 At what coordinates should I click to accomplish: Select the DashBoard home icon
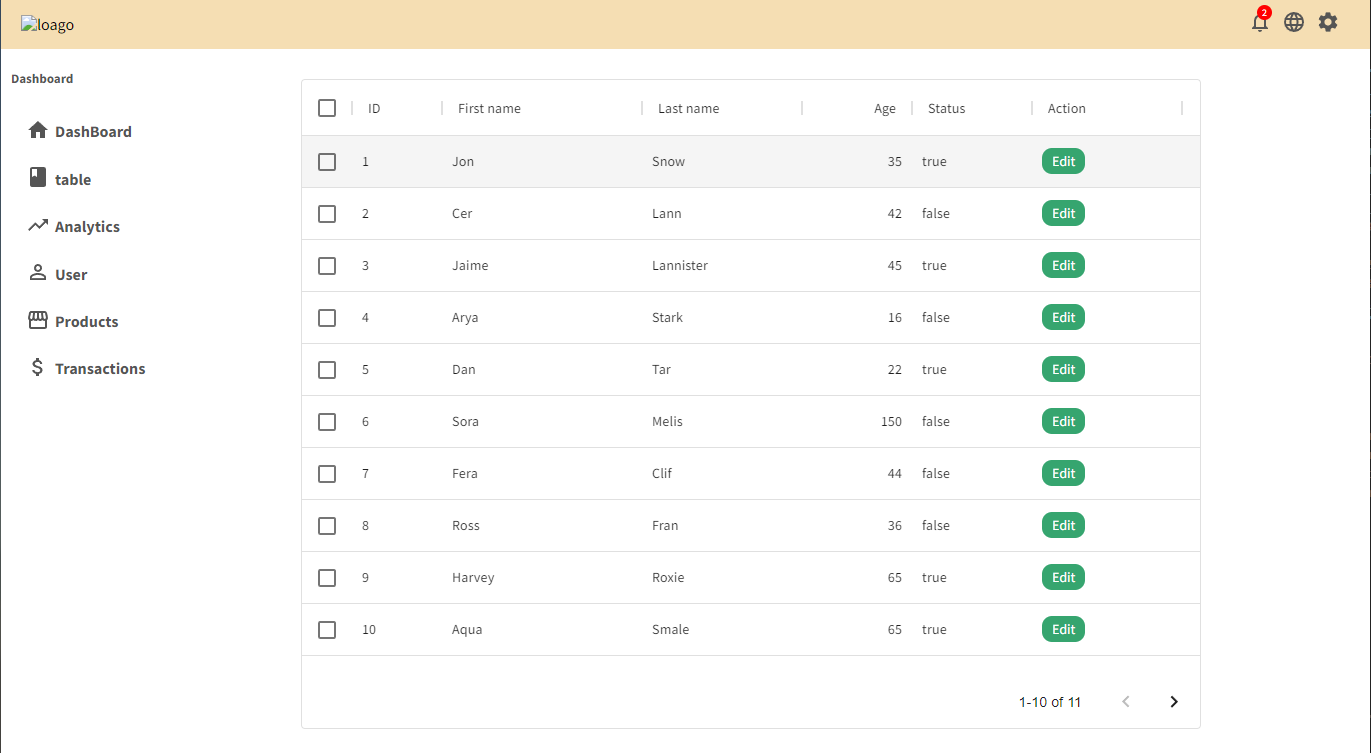tap(38, 130)
